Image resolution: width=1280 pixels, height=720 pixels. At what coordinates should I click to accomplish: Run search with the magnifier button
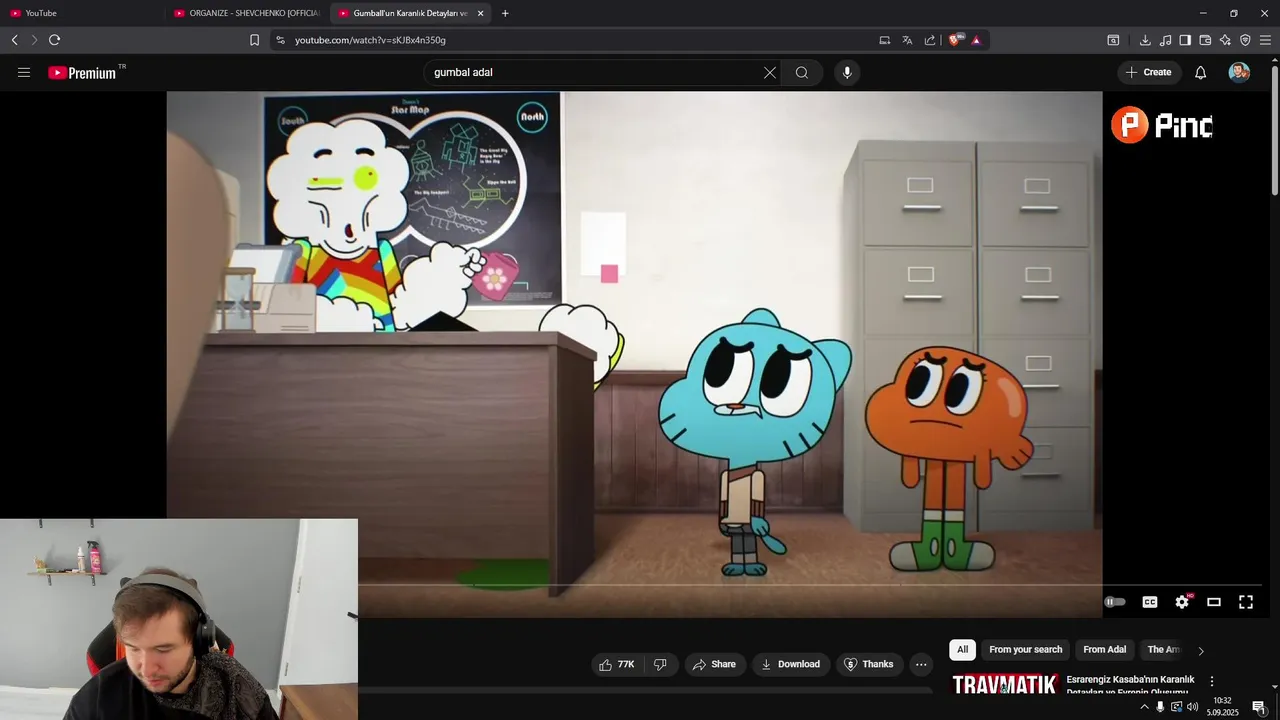(802, 72)
